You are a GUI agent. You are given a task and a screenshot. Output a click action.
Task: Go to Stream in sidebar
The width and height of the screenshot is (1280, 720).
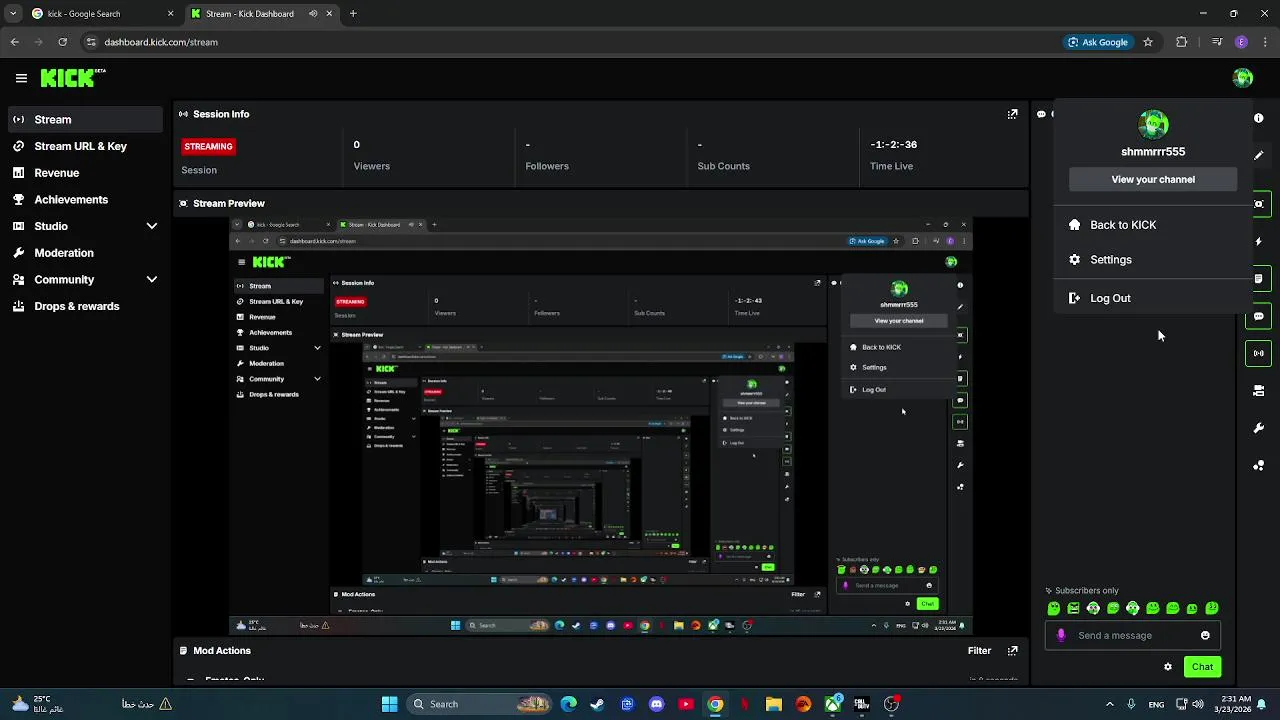(84, 119)
